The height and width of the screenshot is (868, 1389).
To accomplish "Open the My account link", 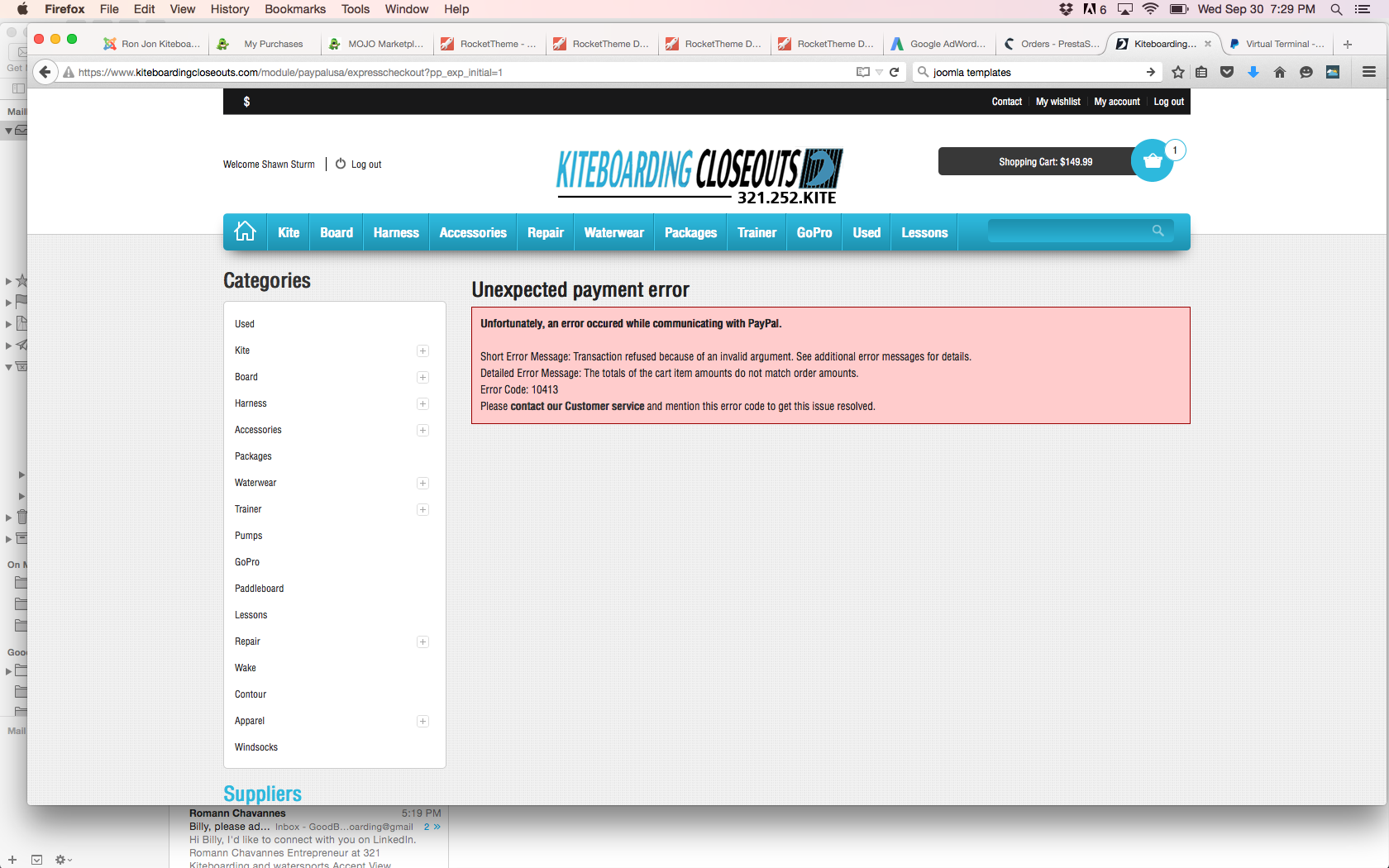I will pyautogui.click(x=1117, y=102).
